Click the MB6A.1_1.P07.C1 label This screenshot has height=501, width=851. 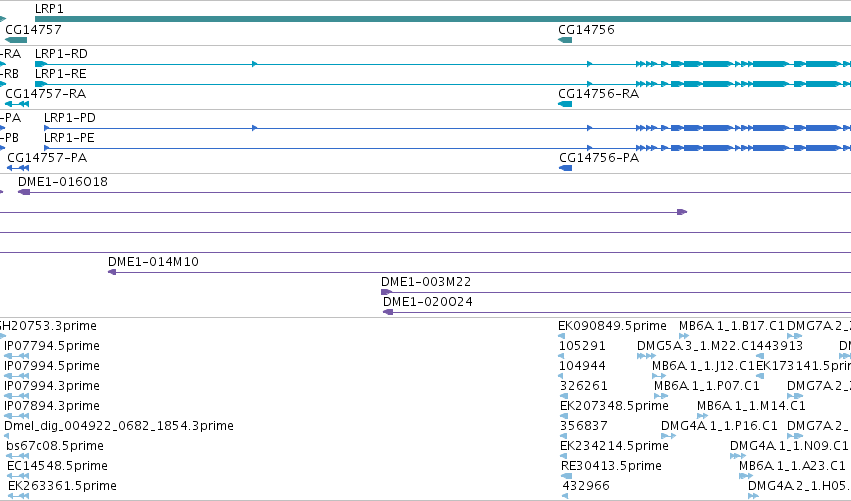click(707, 386)
